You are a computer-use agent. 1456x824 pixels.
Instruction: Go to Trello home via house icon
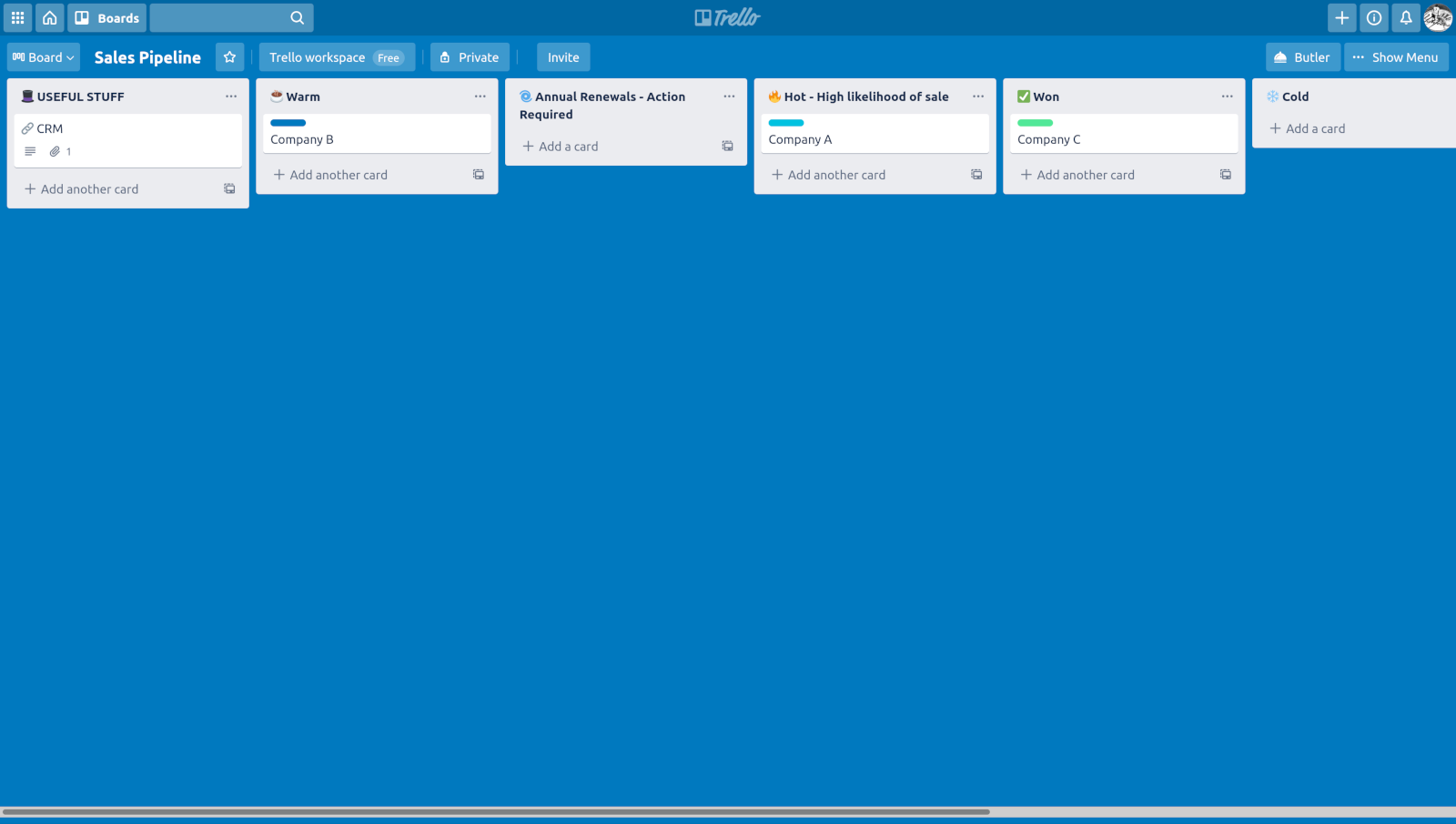[50, 18]
